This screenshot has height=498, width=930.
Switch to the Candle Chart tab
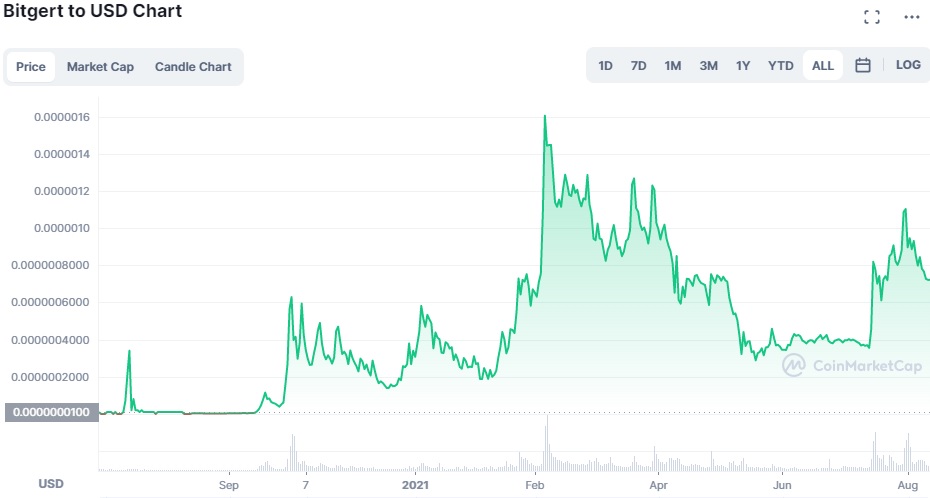pyautogui.click(x=193, y=67)
